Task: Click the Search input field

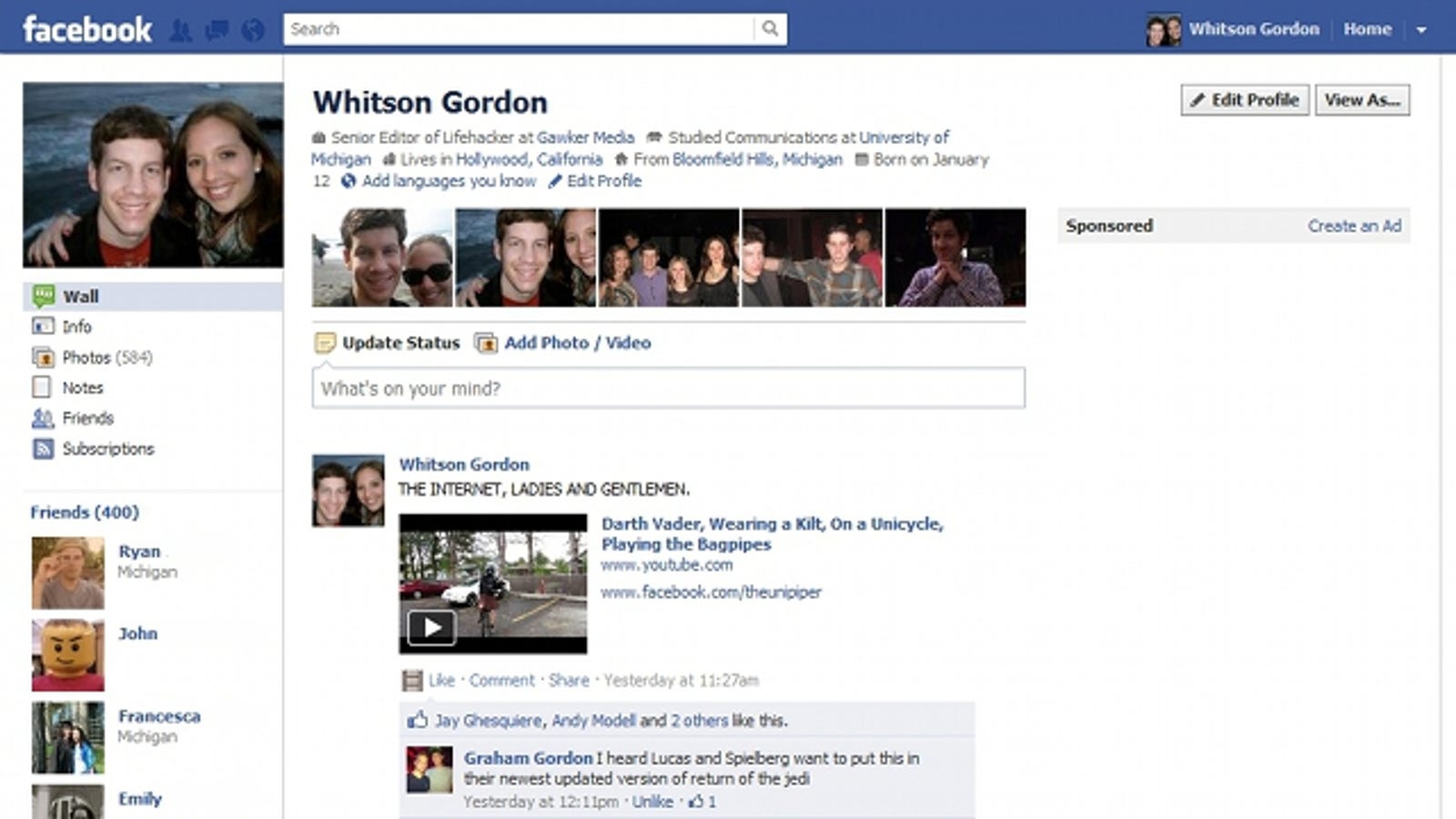Action: click(x=519, y=29)
